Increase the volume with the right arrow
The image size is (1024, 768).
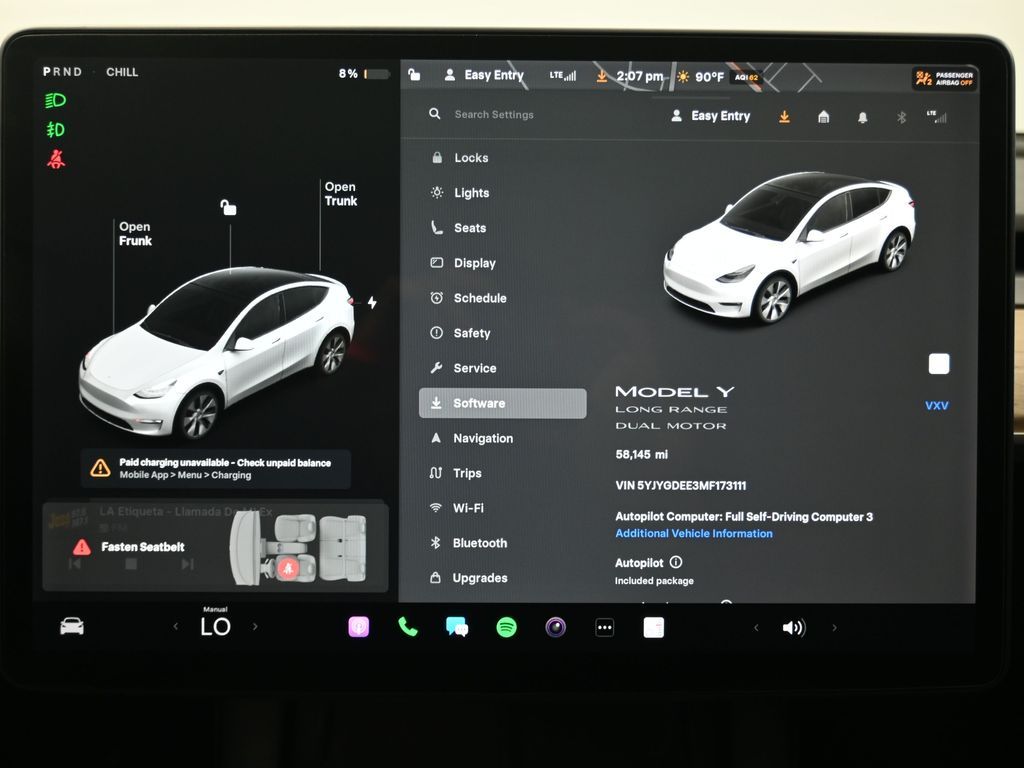[x=834, y=628]
